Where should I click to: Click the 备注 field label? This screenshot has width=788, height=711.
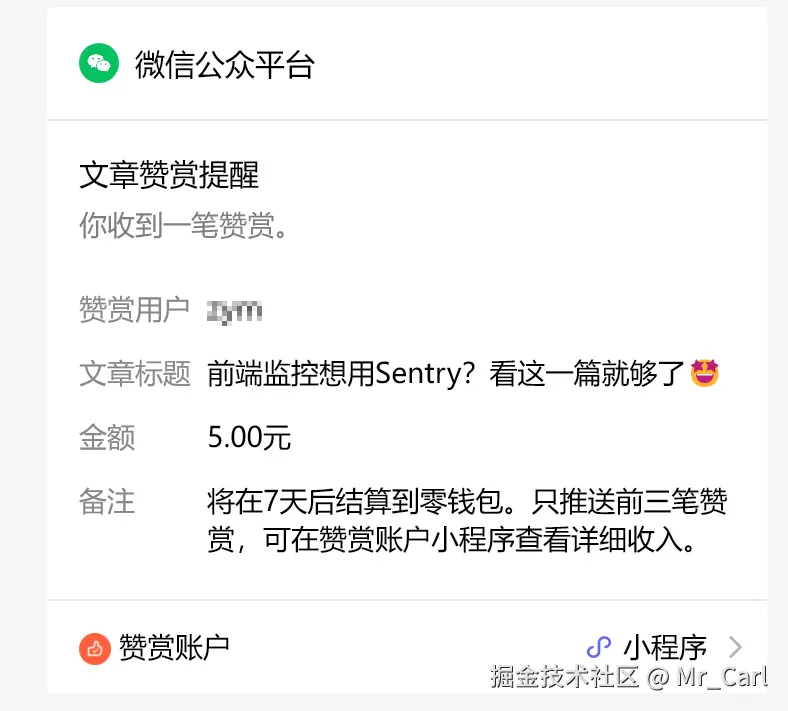click(x=107, y=501)
